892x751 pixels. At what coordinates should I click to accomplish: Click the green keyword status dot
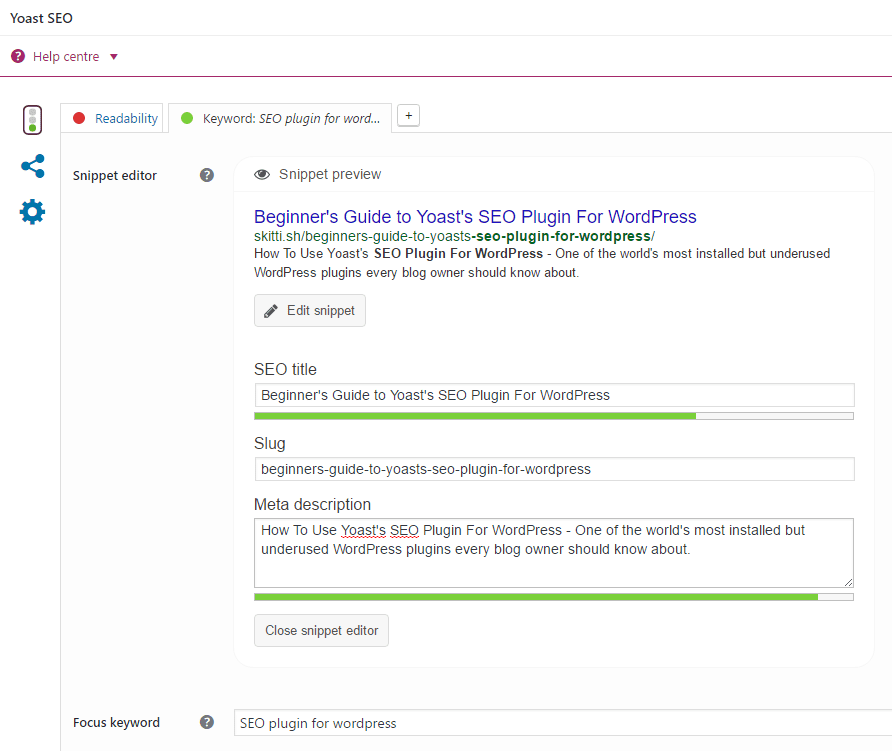click(x=187, y=118)
